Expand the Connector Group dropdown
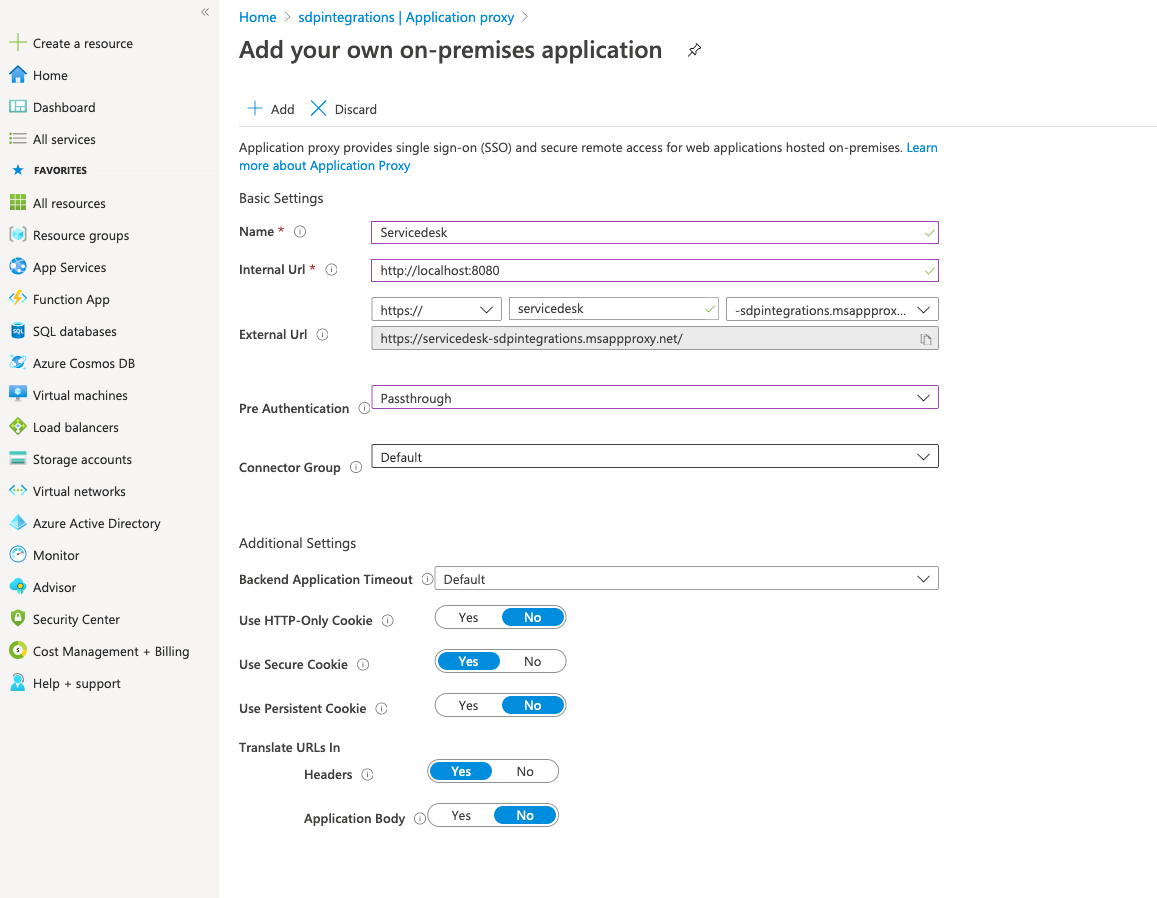Image resolution: width=1157 pixels, height=898 pixels. click(654, 457)
